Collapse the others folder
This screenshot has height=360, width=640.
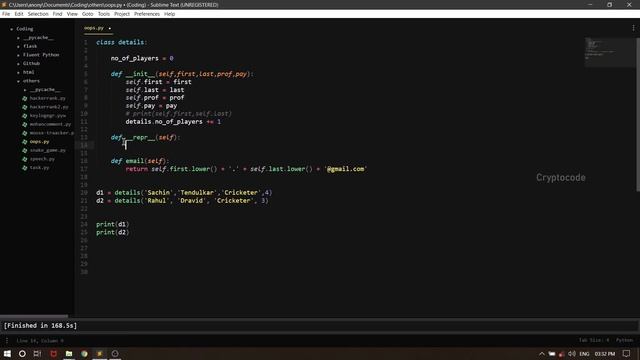coord(18,81)
